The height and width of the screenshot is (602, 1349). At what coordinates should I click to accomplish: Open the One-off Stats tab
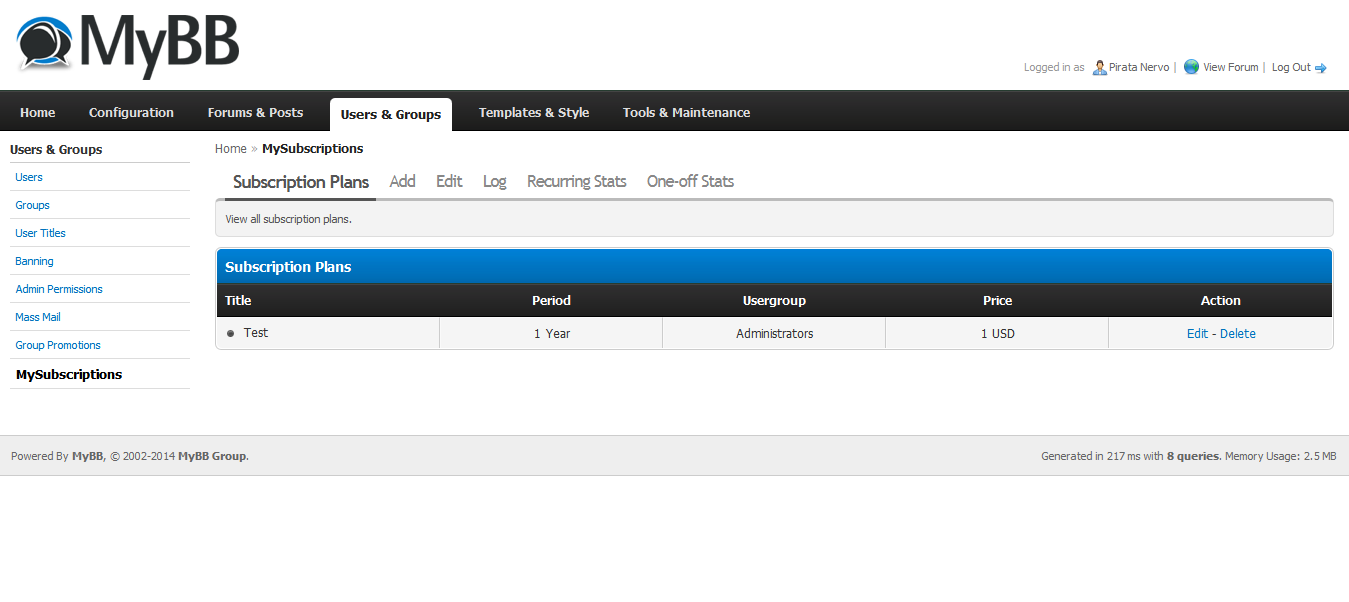tap(690, 182)
